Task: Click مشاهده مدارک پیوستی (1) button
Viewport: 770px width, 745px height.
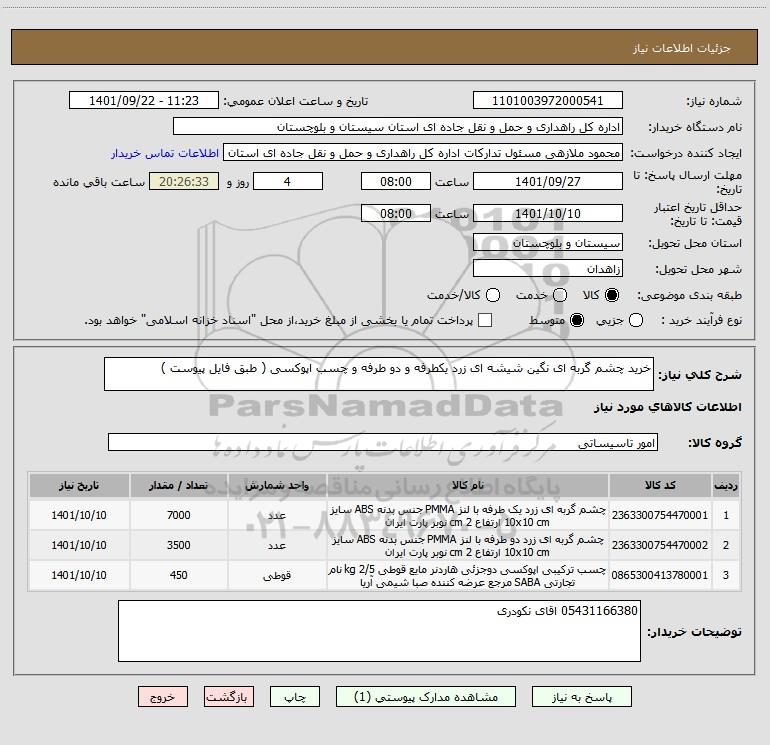Action: [426, 697]
